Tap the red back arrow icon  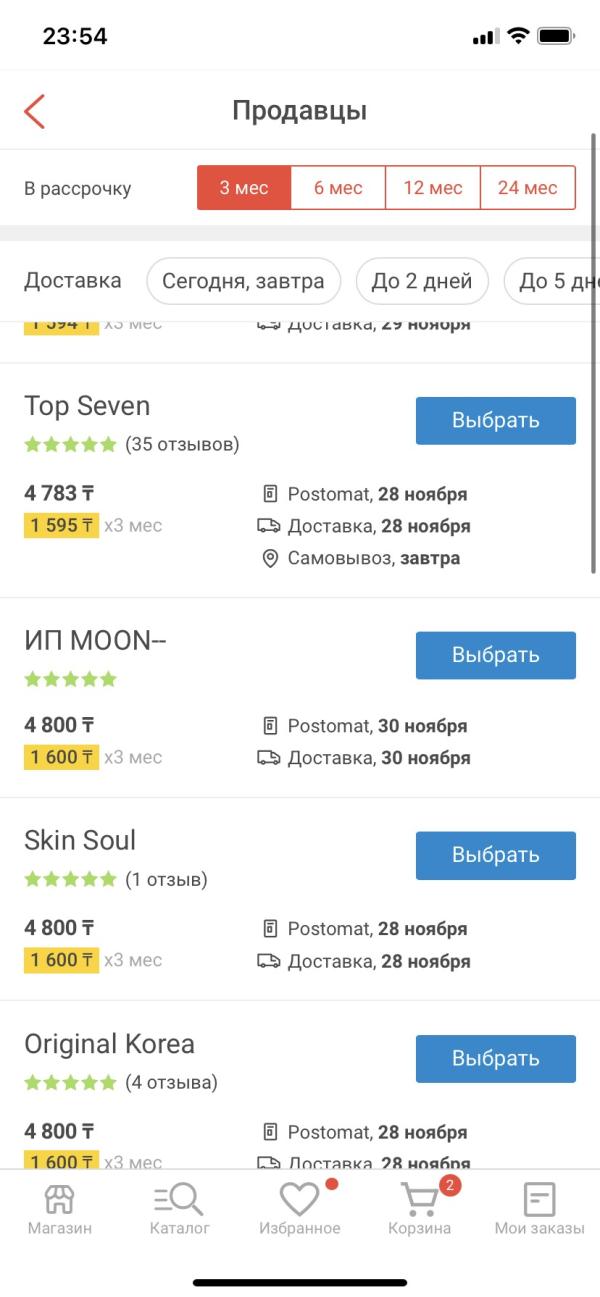click(x=35, y=111)
